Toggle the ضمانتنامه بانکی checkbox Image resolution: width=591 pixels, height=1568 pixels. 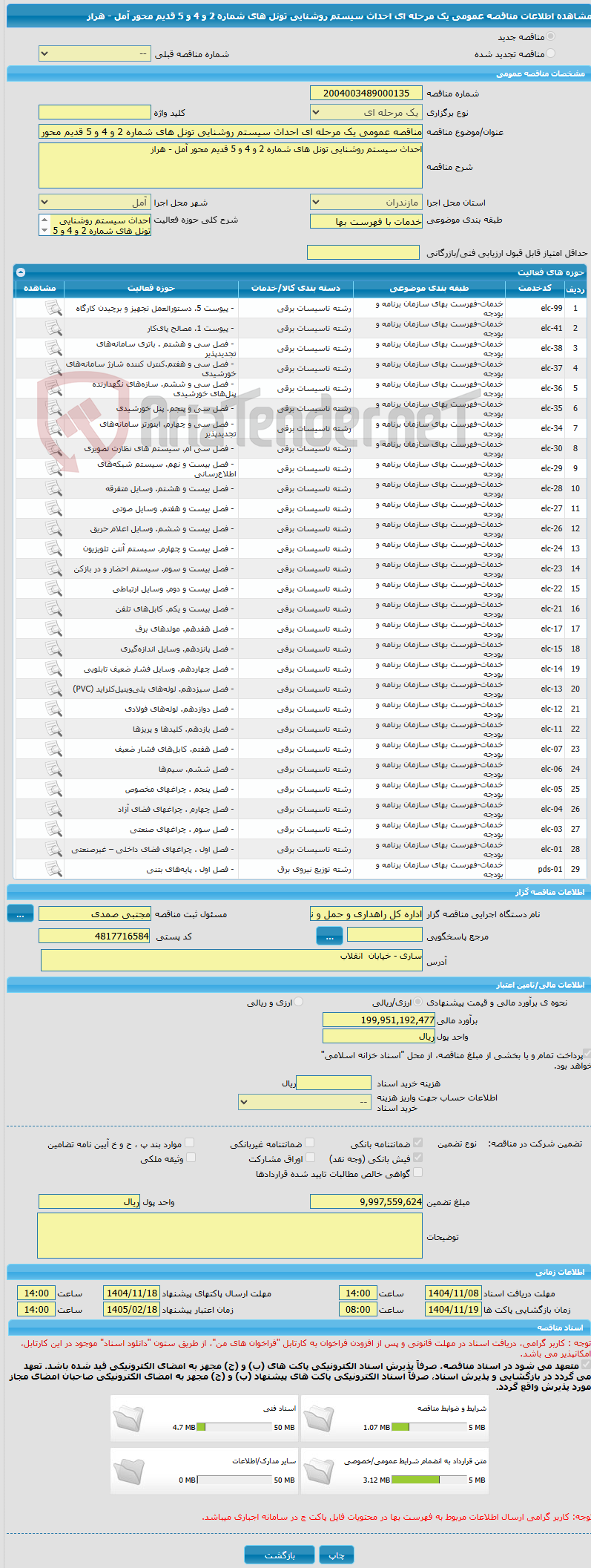coord(418,1143)
